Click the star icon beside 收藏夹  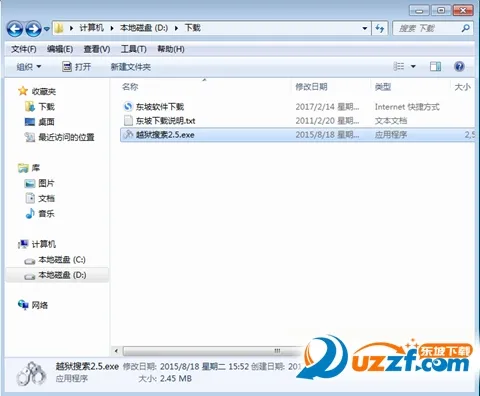23,91
